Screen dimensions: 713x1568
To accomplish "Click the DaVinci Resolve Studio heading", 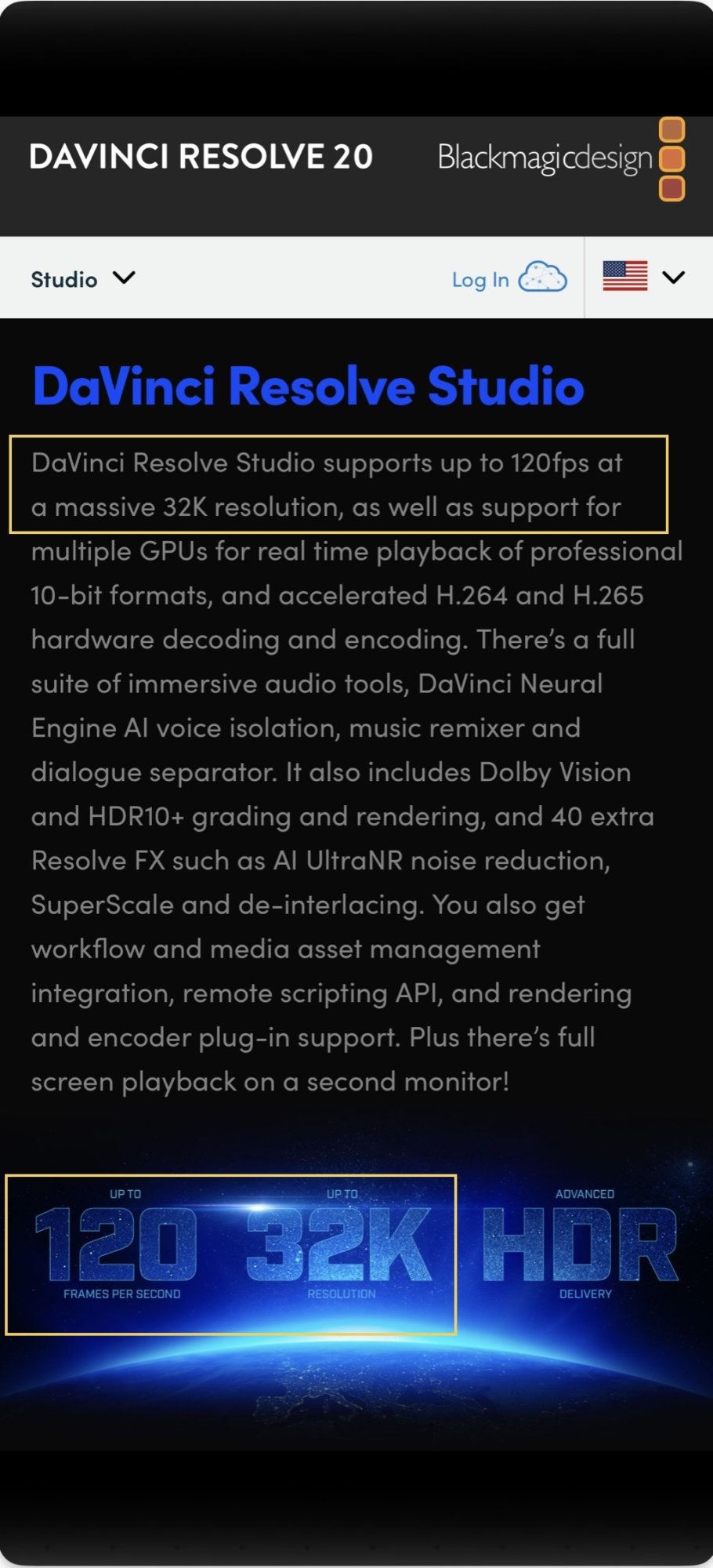I will pyautogui.click(x=308, y=386).
